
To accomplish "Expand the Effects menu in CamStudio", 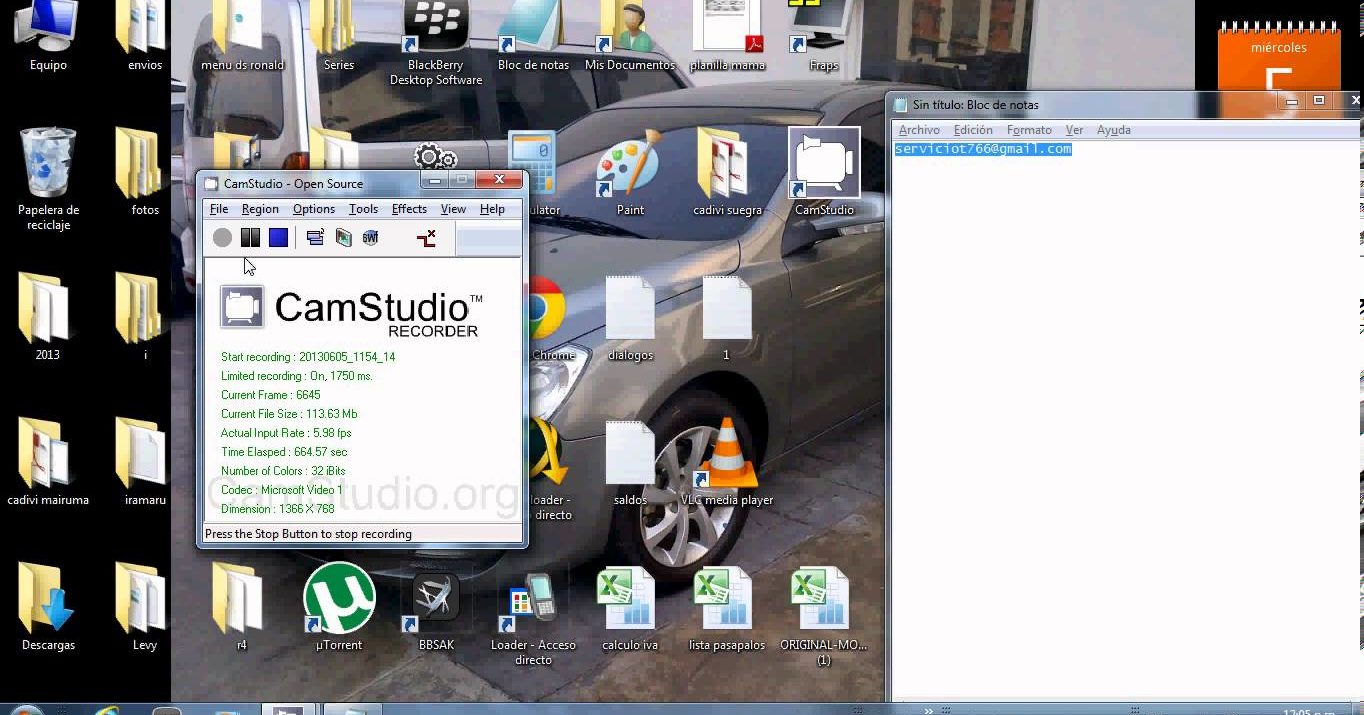I will 409,209.
